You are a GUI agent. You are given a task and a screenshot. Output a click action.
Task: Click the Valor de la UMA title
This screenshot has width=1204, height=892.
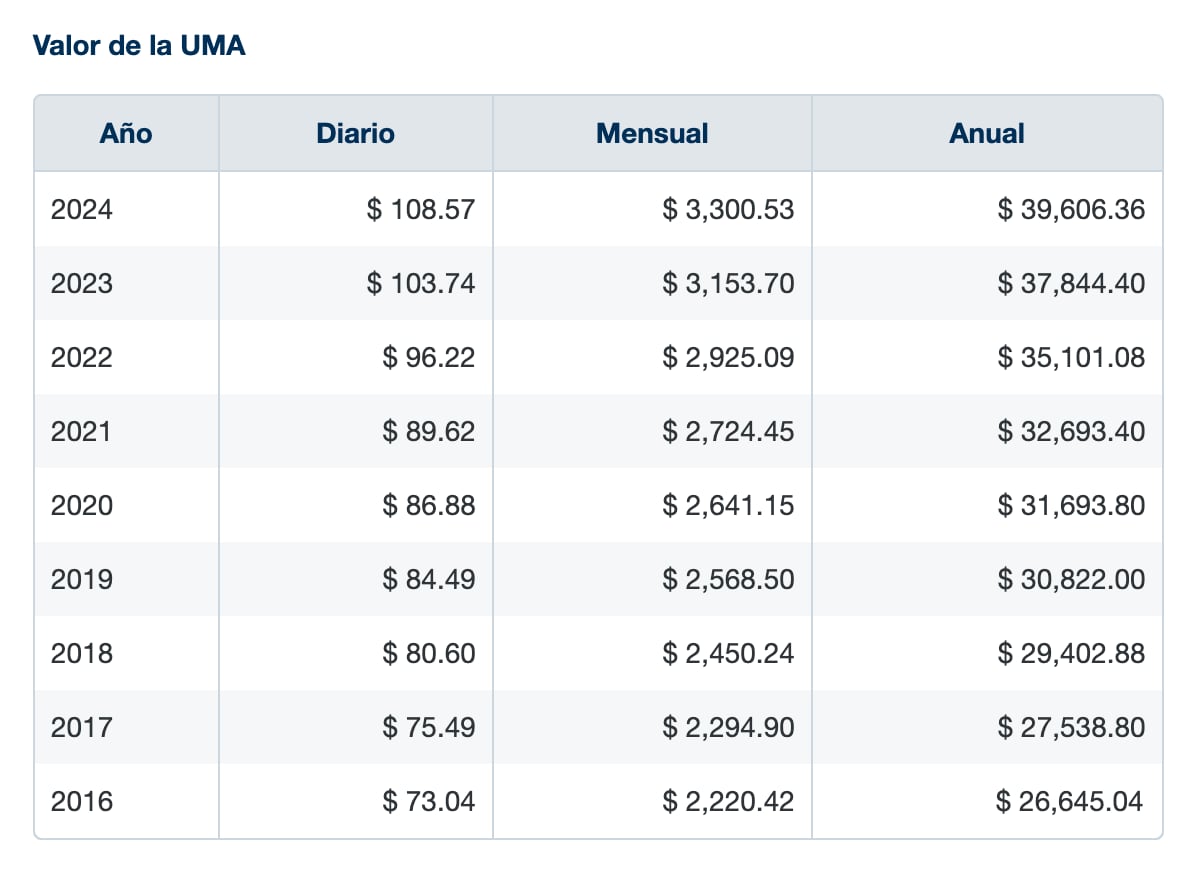click(139, 46)
